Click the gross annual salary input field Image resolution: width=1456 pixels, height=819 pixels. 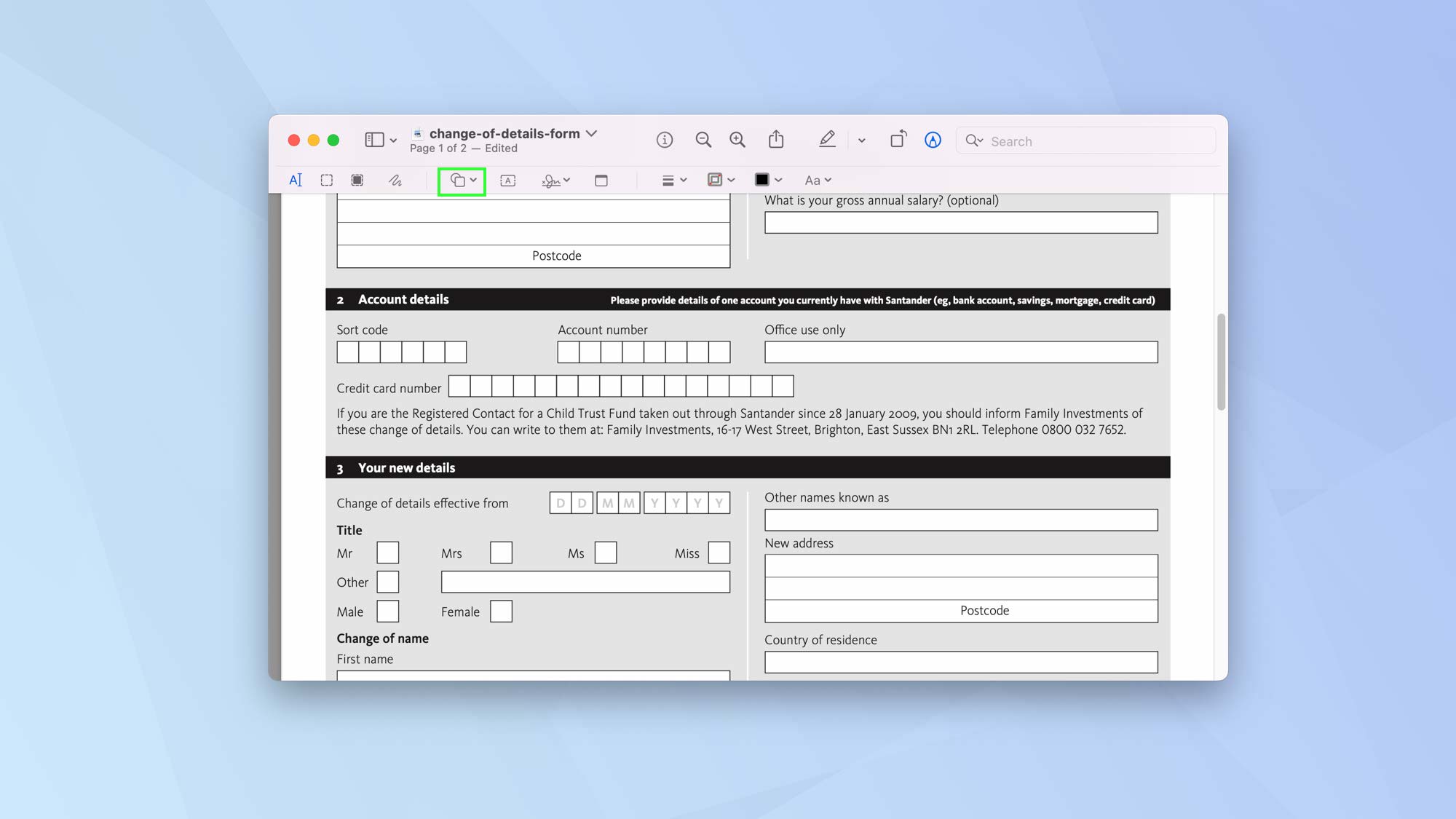pyautogui.click(x=961, y=222)
